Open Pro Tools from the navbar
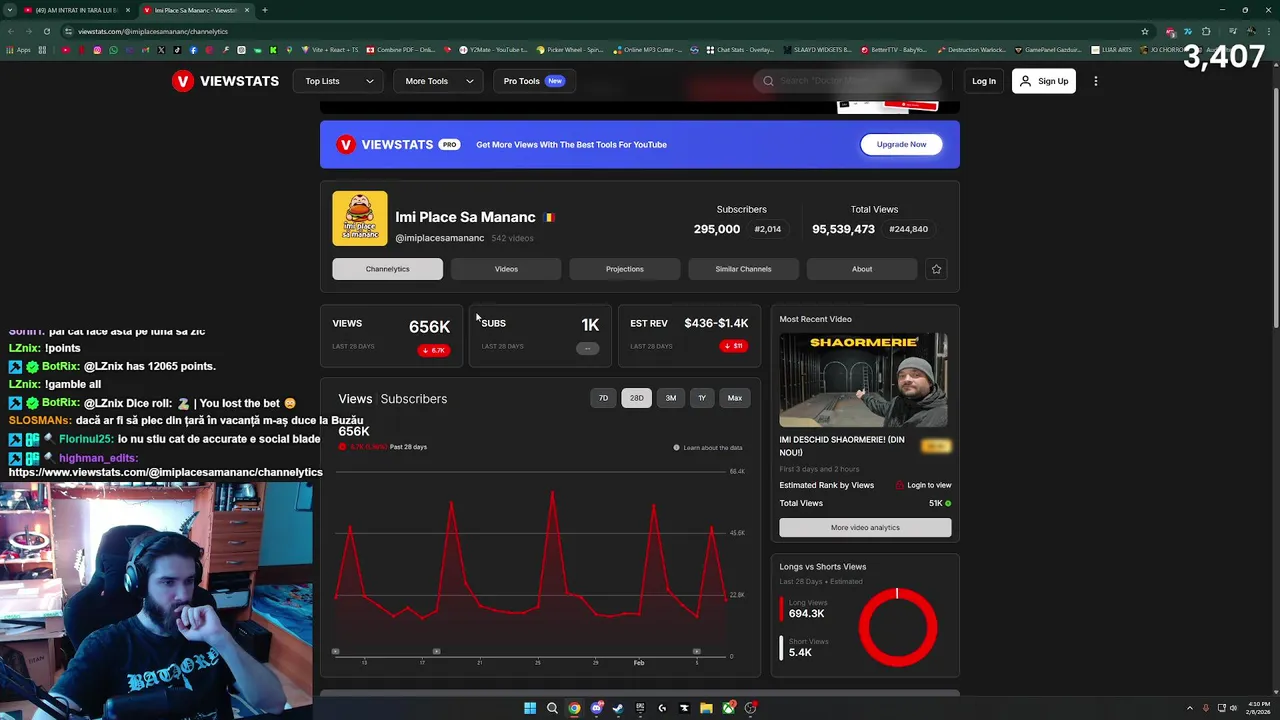This screenshot has width=1280, height=720. tap(532, 81)
